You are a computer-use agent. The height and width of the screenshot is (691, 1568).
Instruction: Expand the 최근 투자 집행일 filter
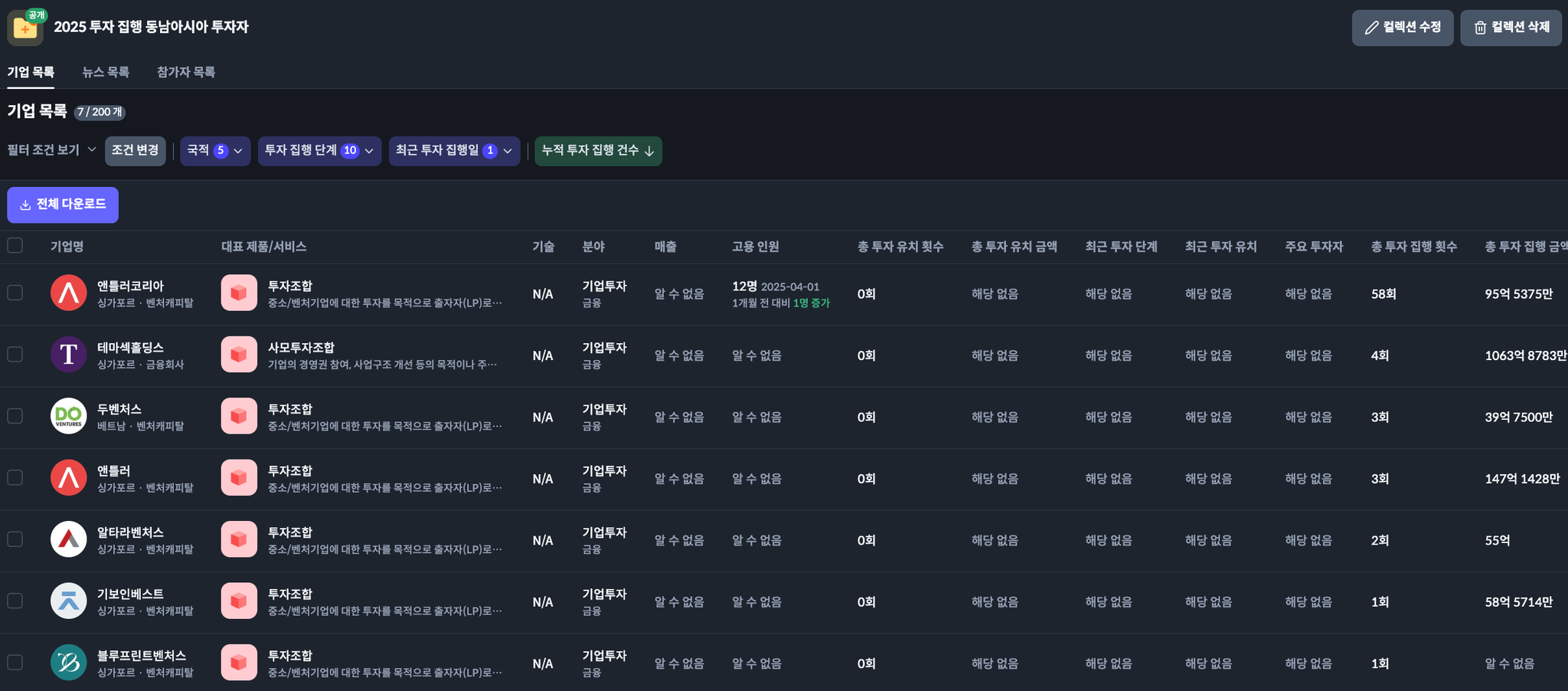(x=454, y=151)
